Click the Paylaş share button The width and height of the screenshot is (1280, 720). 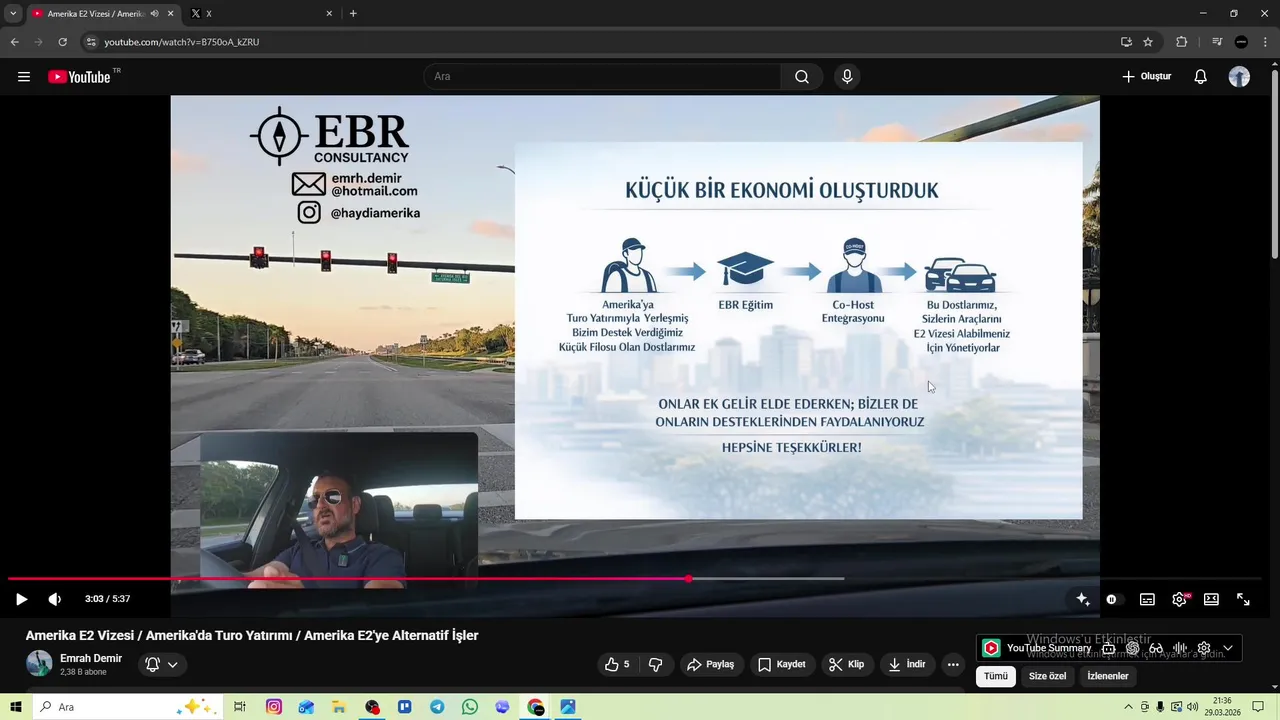coord(710,664)
